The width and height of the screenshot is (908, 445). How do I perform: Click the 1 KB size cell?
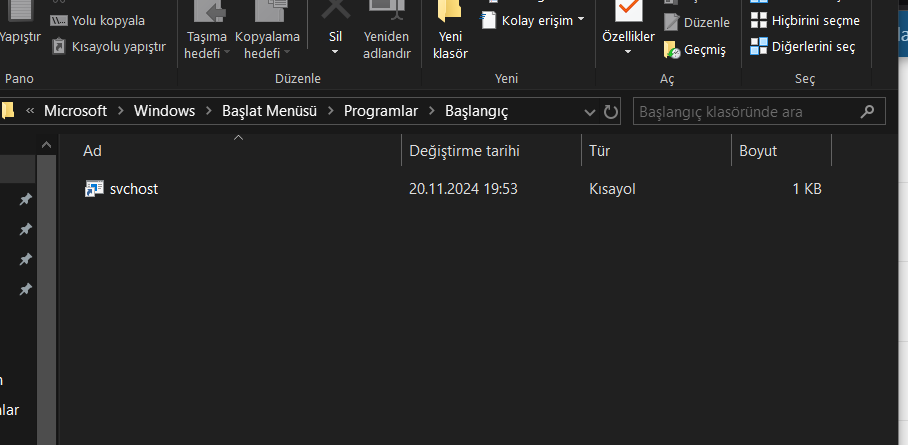pos(807,189)
